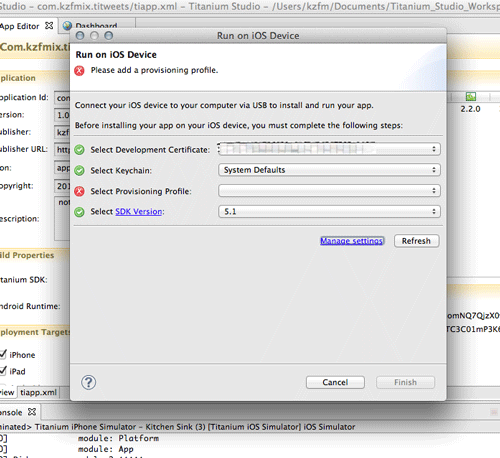Open the empty Select Provisioning Profile dropdown
This screenshot has height=458, width=500.
[329, 191]
